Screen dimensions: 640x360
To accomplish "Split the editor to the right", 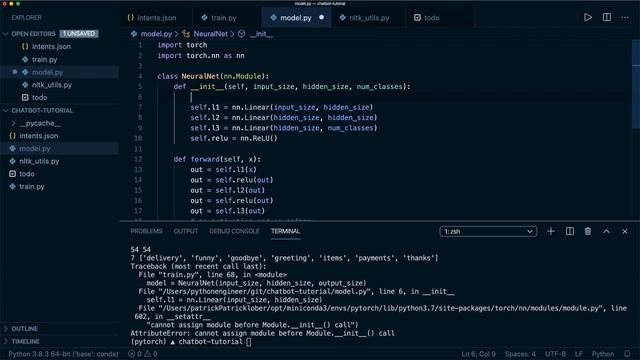I will (x=607, y=18).
